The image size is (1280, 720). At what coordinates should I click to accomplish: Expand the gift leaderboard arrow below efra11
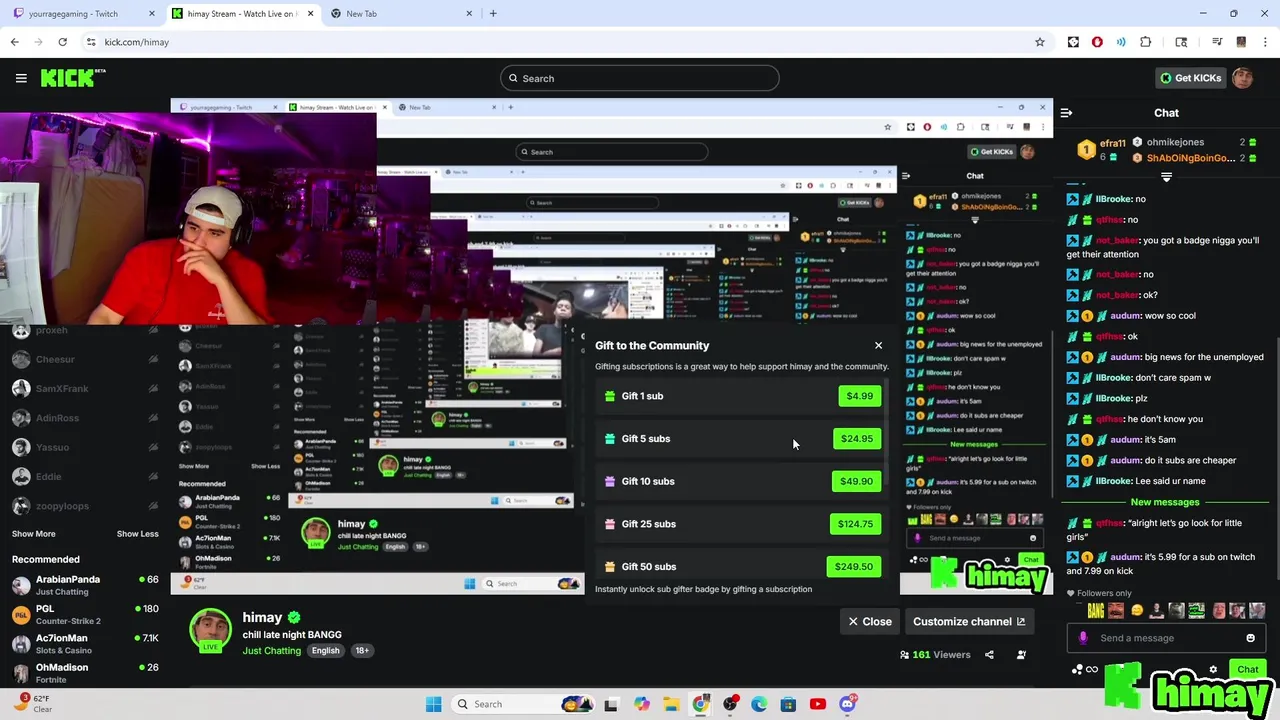[x=1166, y=177]
